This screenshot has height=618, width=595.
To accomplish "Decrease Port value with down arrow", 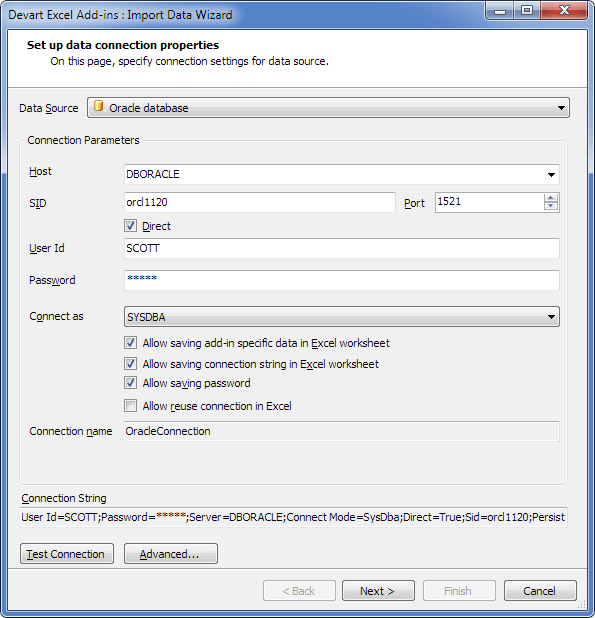I will [550, 206].
